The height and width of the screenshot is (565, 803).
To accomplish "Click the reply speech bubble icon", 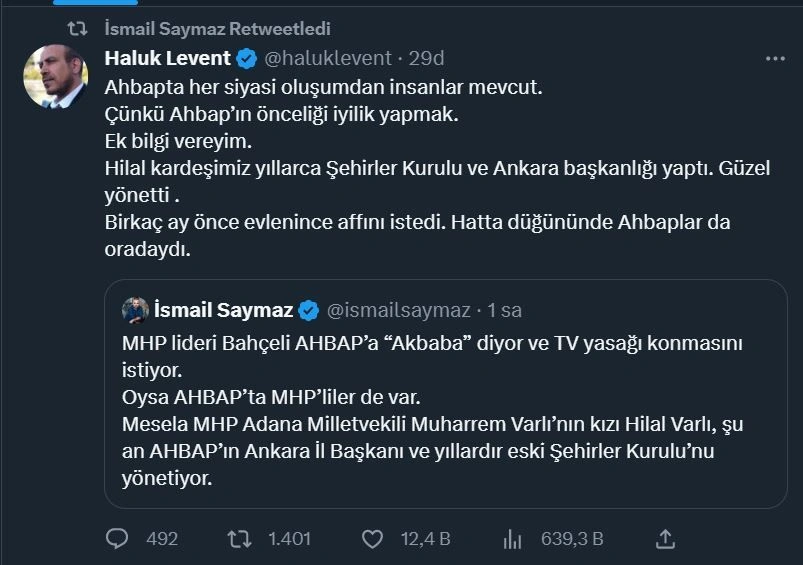I will pos(117,539).
